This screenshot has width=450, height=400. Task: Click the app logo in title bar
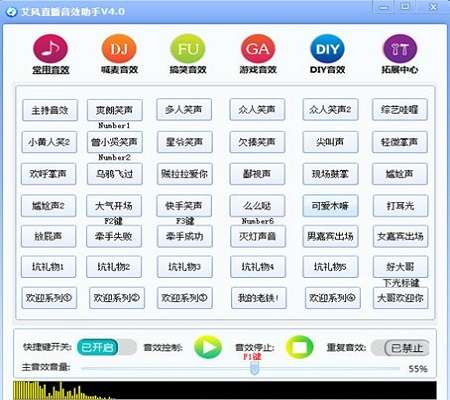11,12
